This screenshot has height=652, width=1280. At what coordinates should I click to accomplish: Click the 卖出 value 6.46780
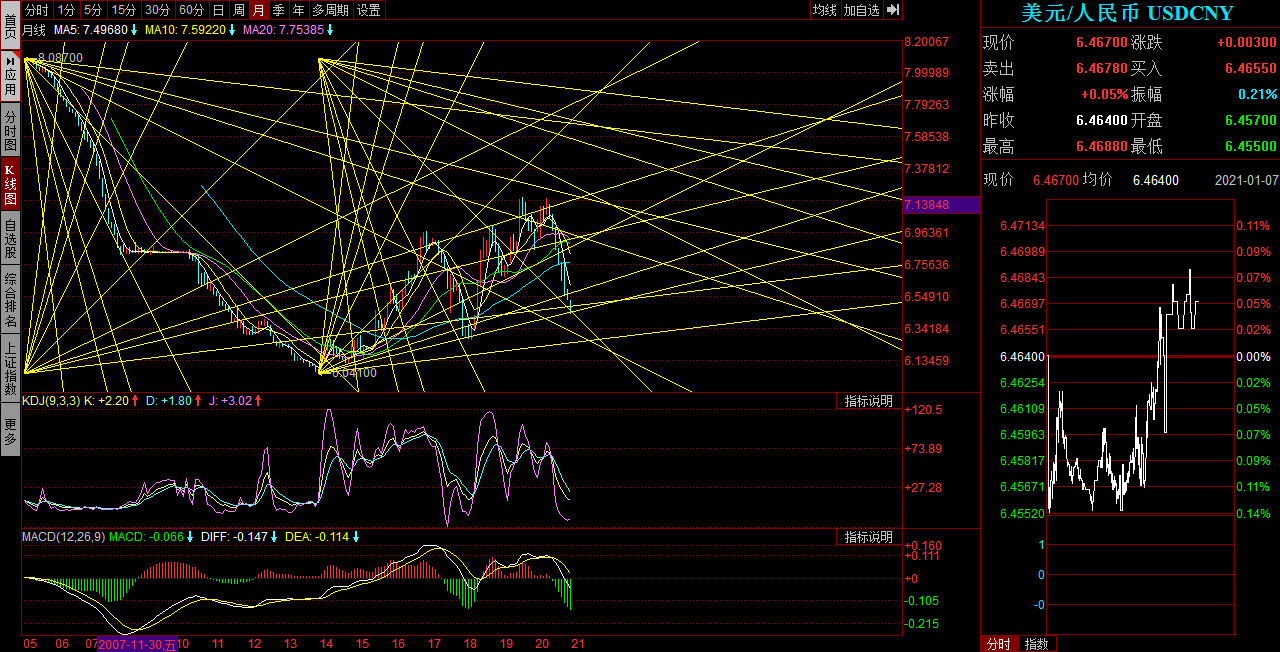tap(1101, 68)
